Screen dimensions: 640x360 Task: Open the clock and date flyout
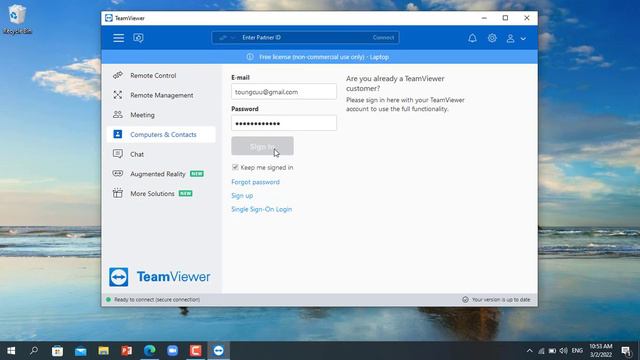[600, 351]
